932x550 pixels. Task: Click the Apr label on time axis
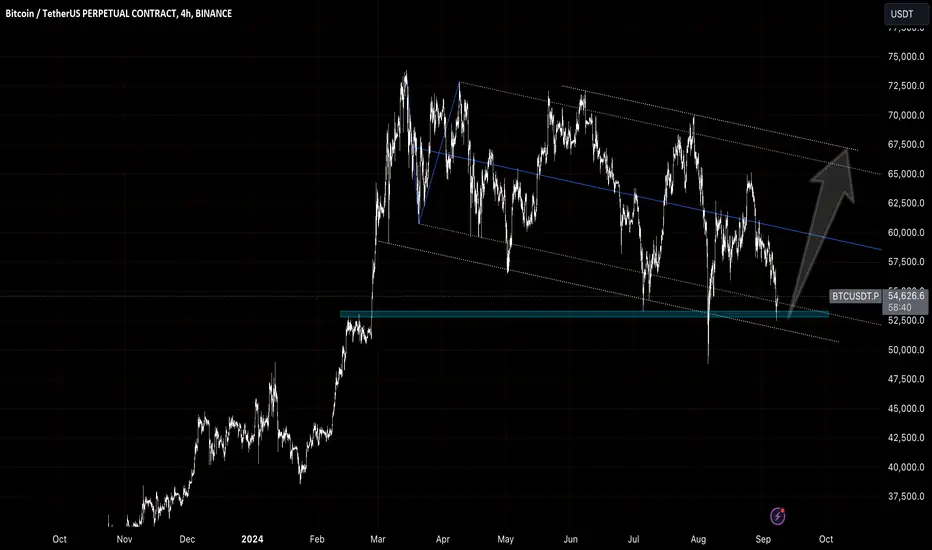click(x=443, y=539)
